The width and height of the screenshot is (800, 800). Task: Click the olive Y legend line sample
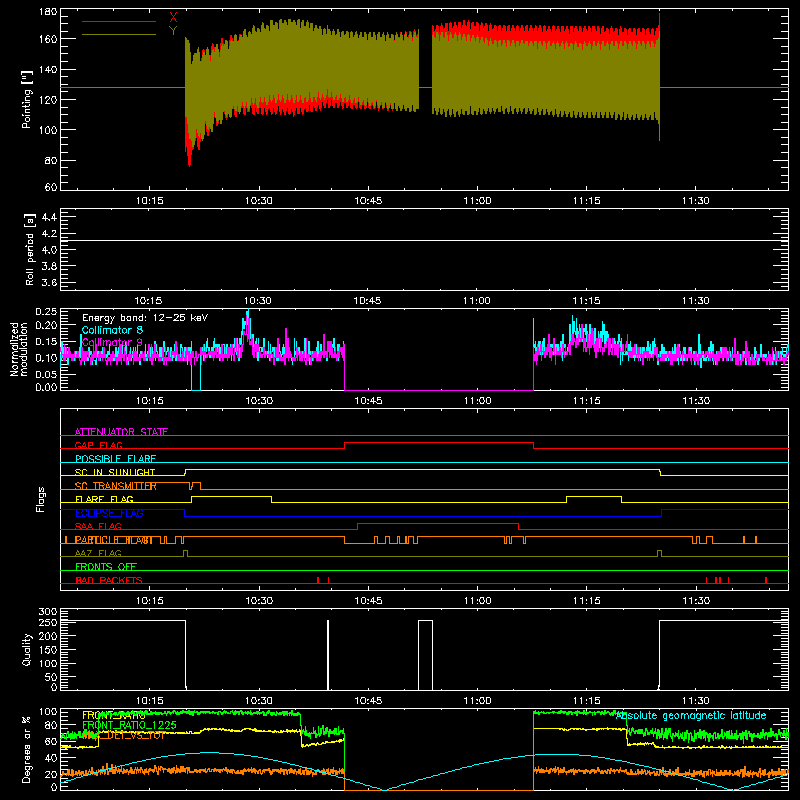tap(119, 34)
